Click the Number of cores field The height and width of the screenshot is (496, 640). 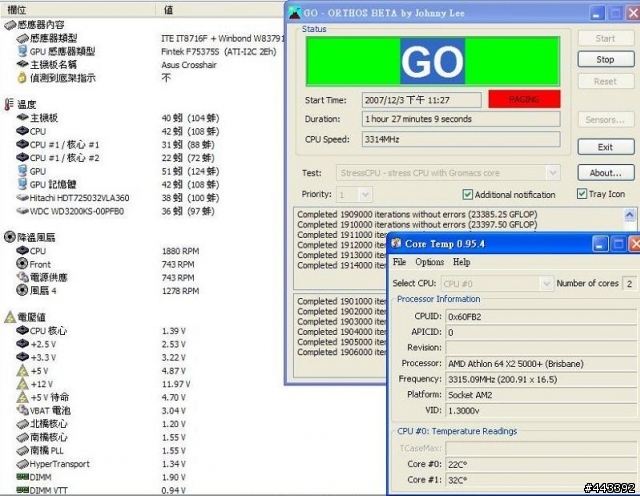click(x=629, y=283)
